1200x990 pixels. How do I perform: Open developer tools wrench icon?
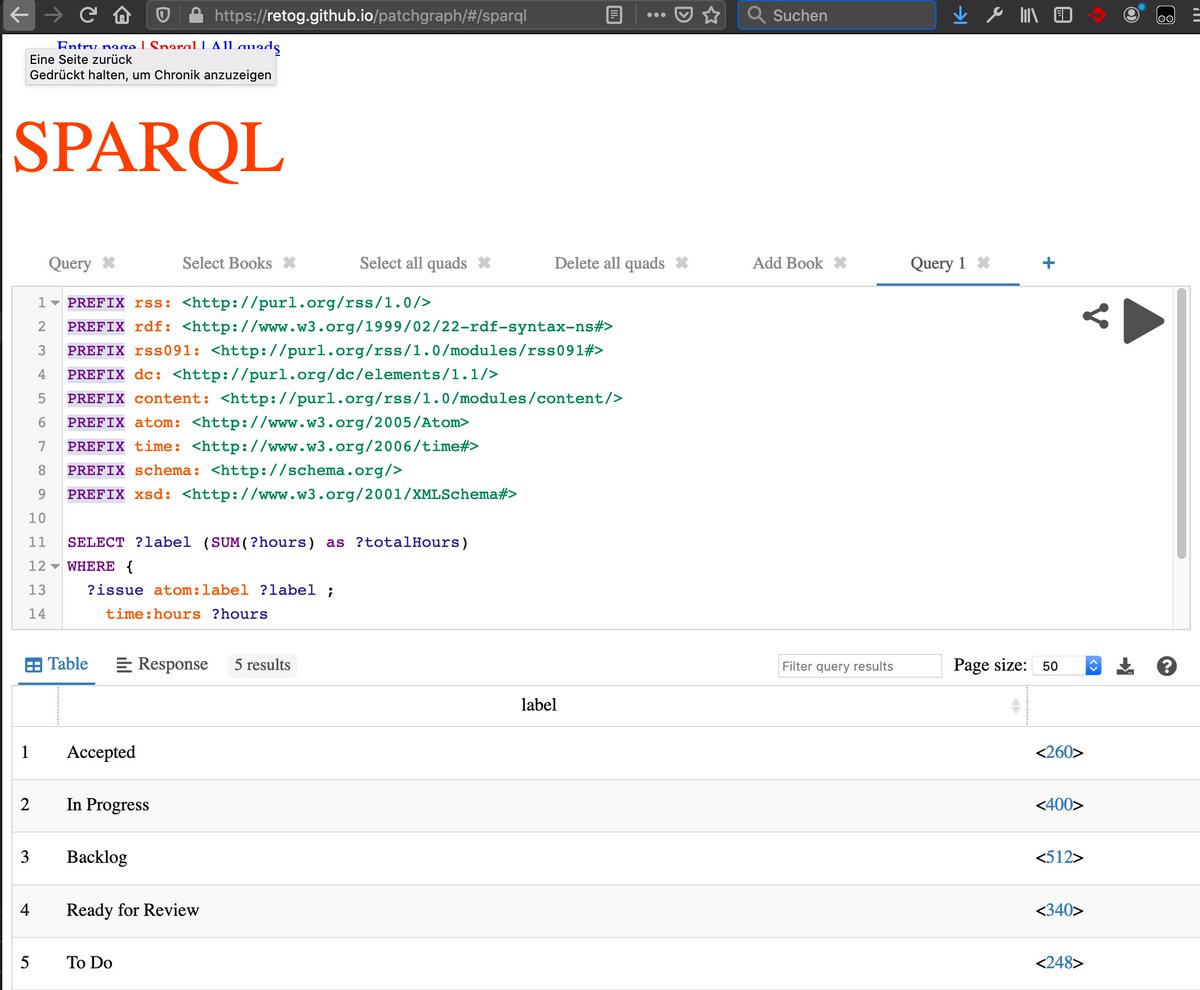[994, 15]
